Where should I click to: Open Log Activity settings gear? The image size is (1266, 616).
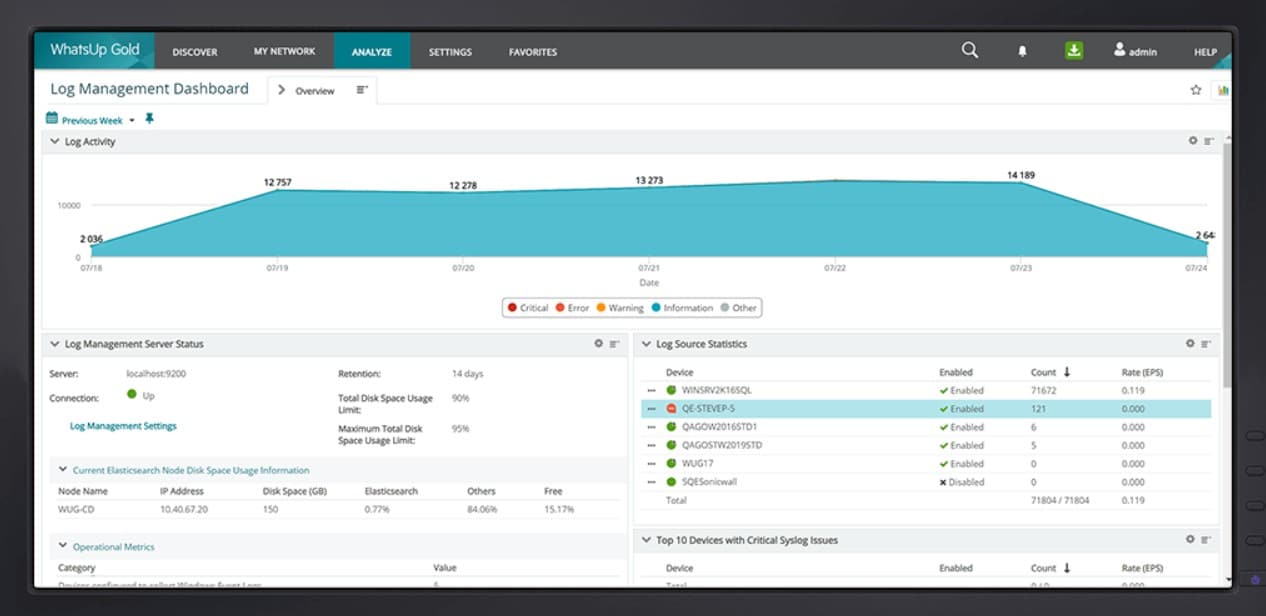point(1193,141)
